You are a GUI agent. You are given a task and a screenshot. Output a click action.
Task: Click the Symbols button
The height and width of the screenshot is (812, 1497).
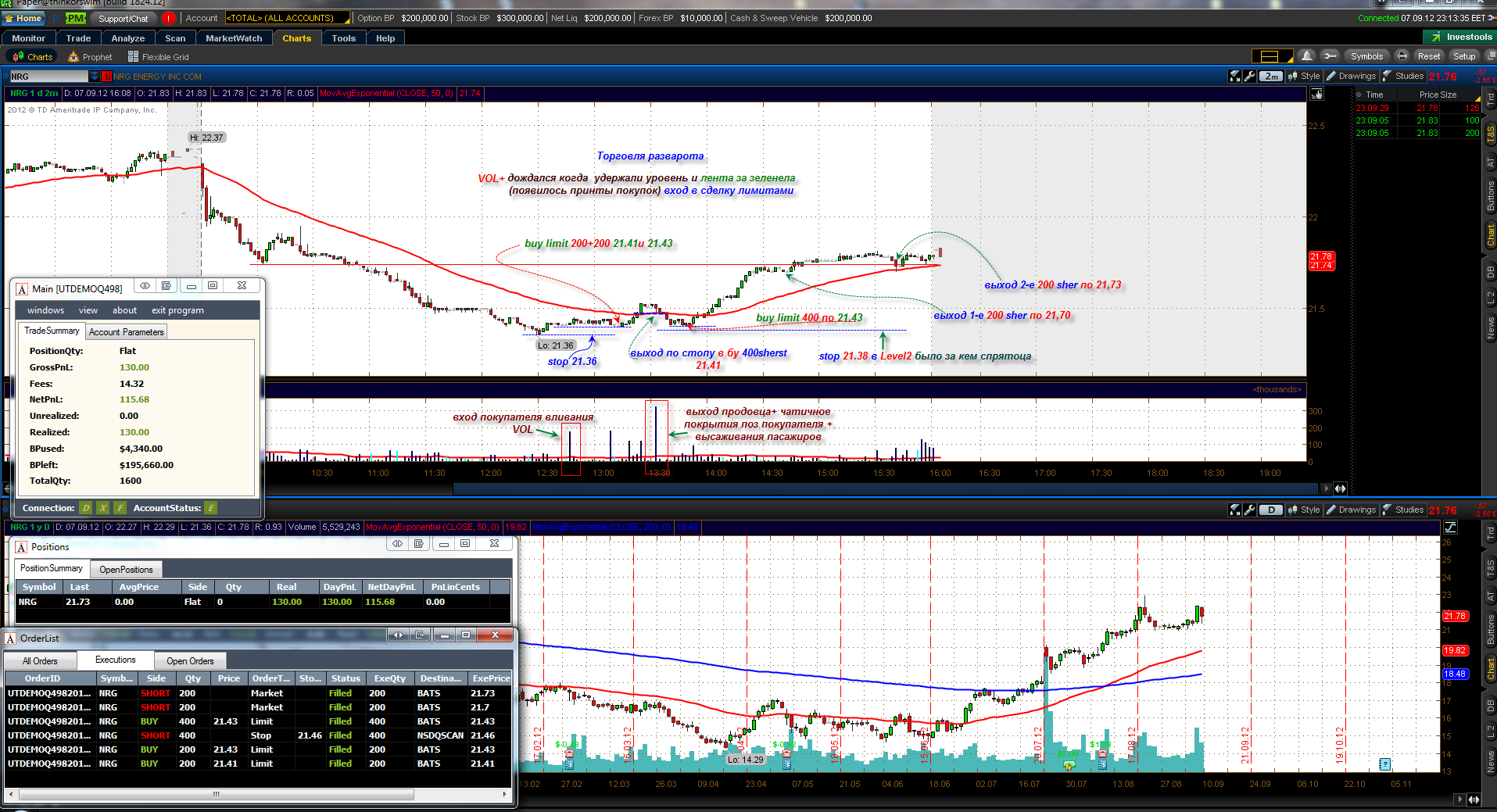[x=1366, y=56]
